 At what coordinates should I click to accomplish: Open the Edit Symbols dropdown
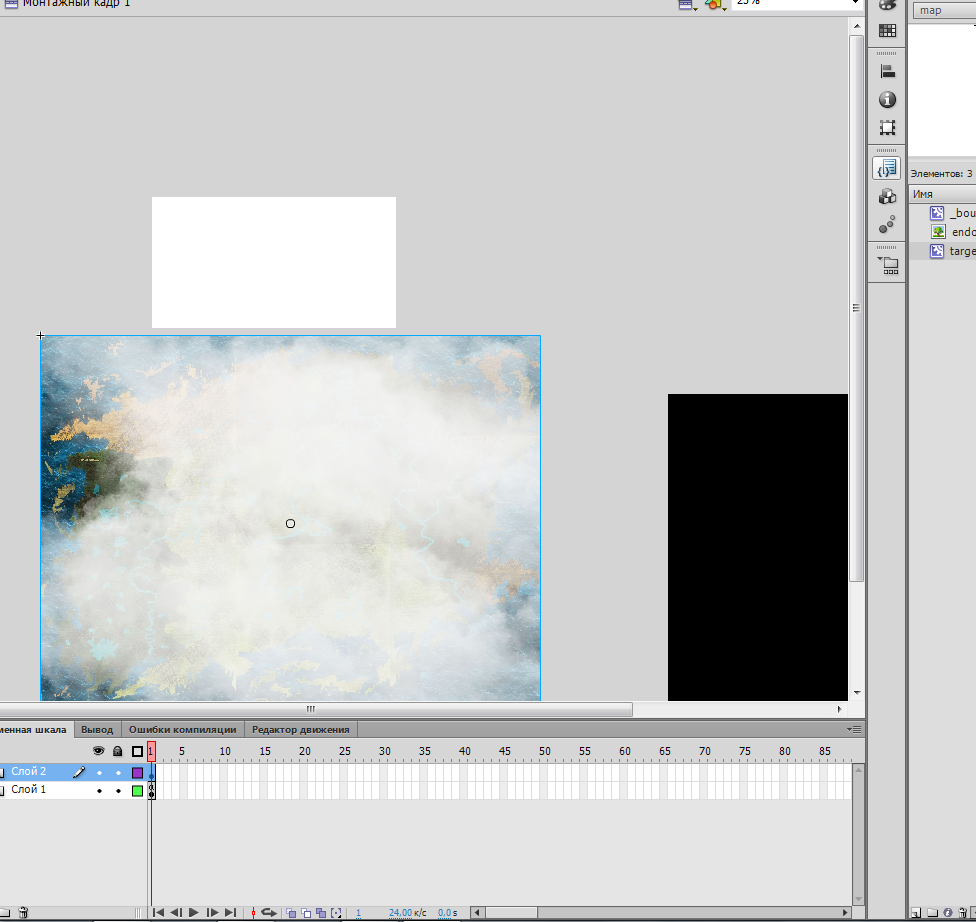pos(716,4)
